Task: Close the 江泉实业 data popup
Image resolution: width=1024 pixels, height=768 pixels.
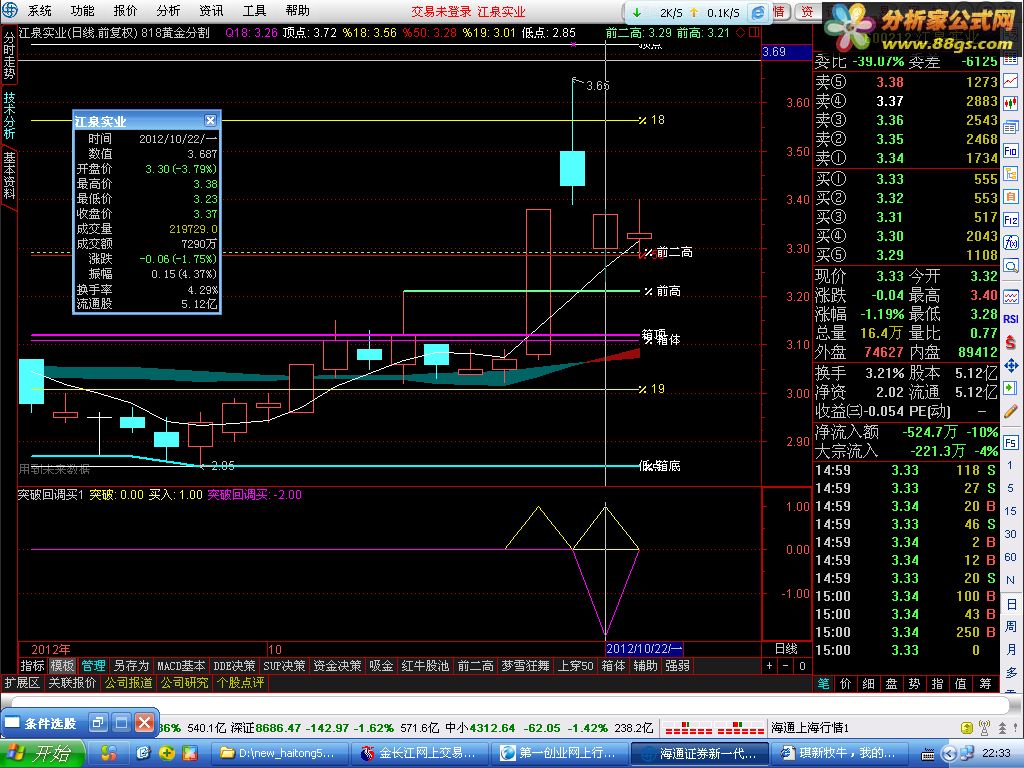Action: 210,121
